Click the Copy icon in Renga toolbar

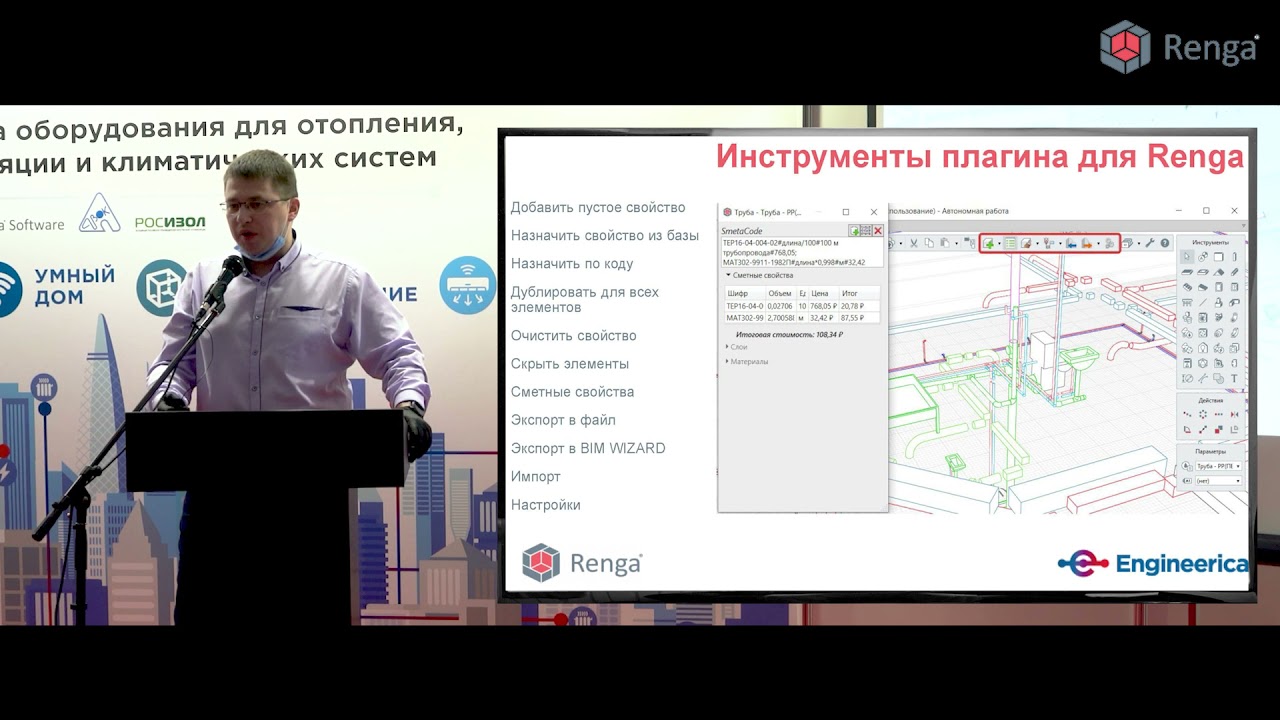tap(929, 243)
